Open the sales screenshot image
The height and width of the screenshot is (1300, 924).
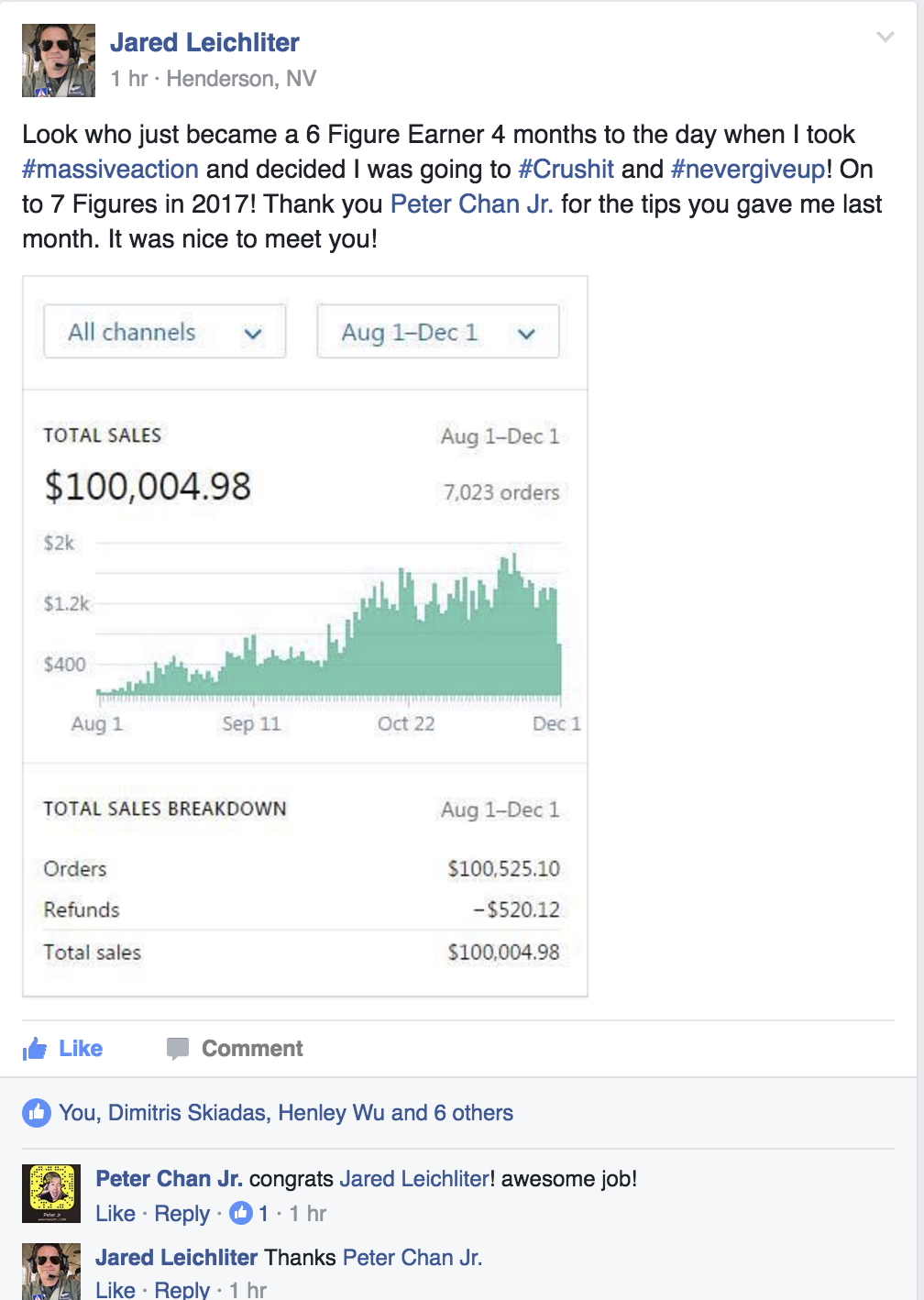coord(304,636)
